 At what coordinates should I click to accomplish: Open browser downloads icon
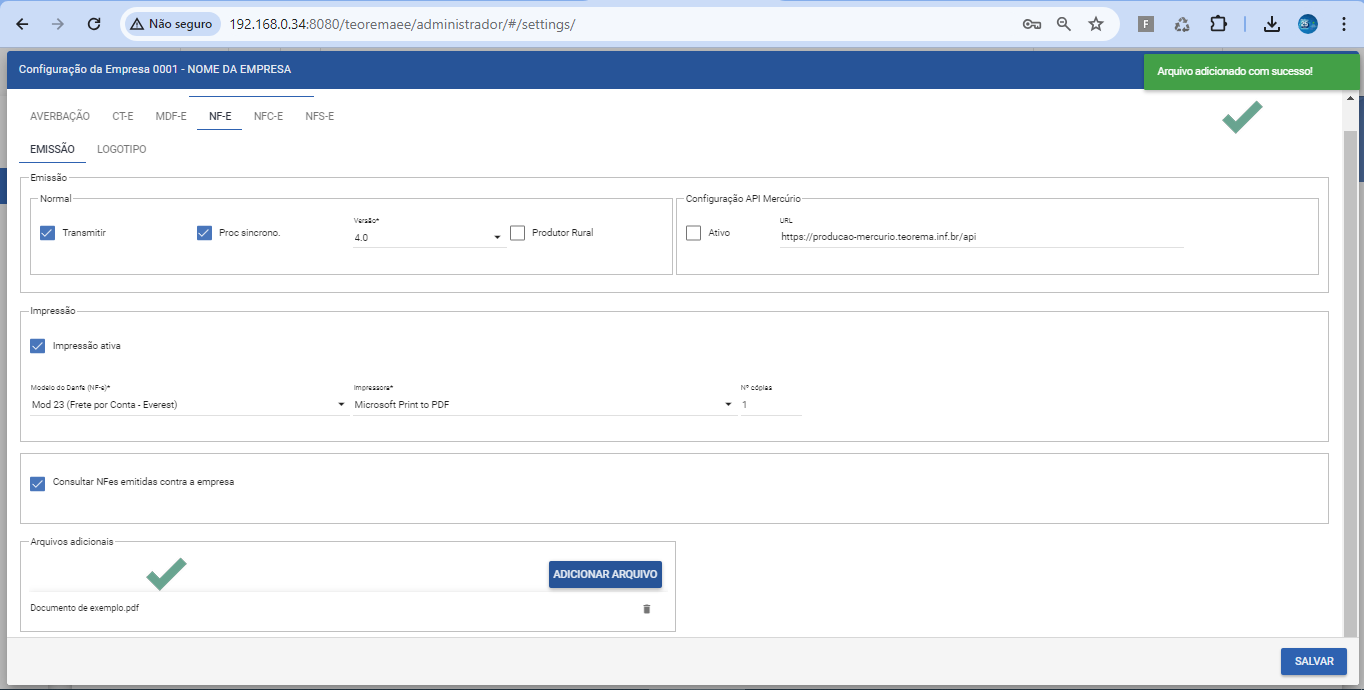click(x=1272, y=24)
